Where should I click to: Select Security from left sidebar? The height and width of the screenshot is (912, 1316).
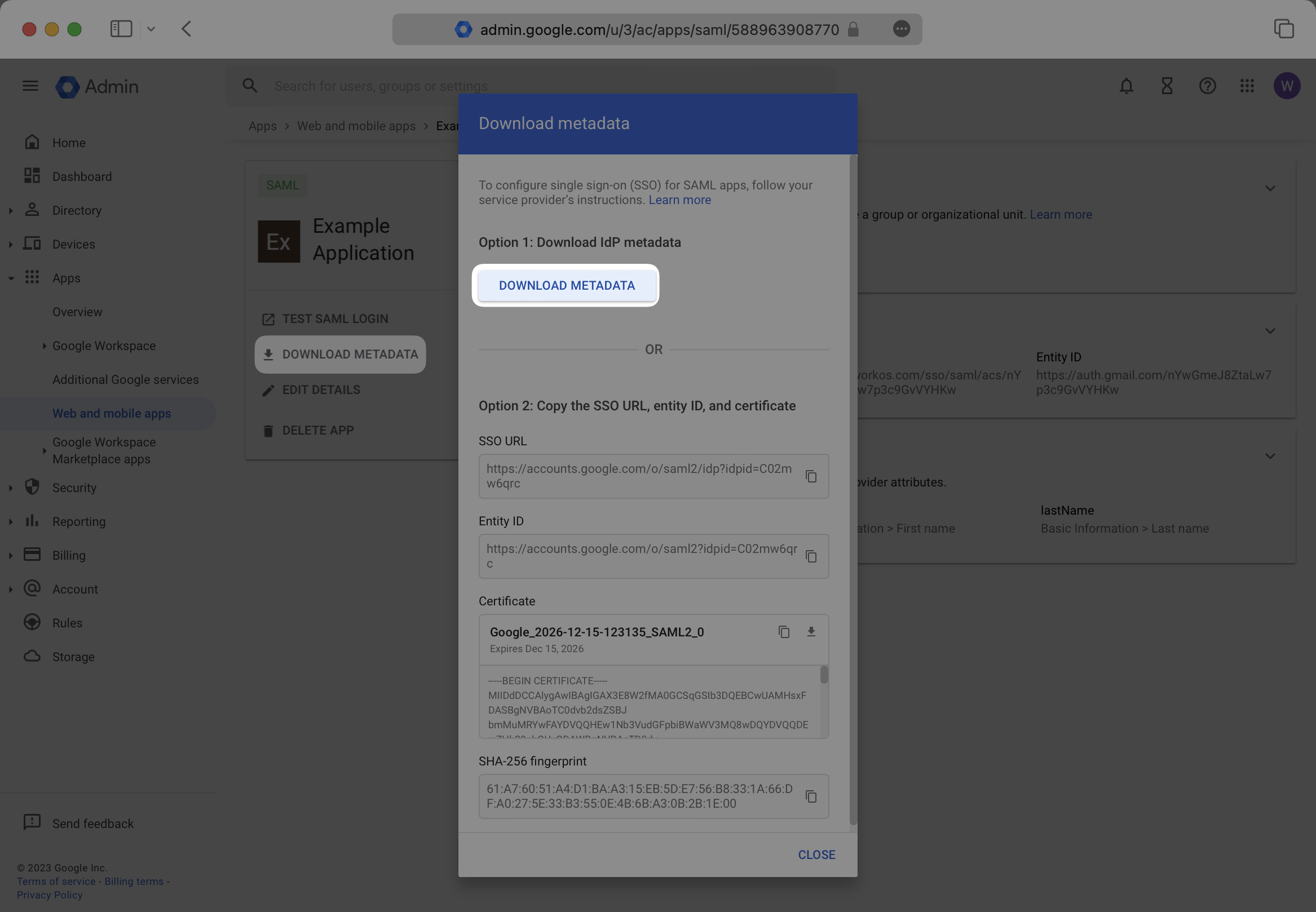(74, 489)
